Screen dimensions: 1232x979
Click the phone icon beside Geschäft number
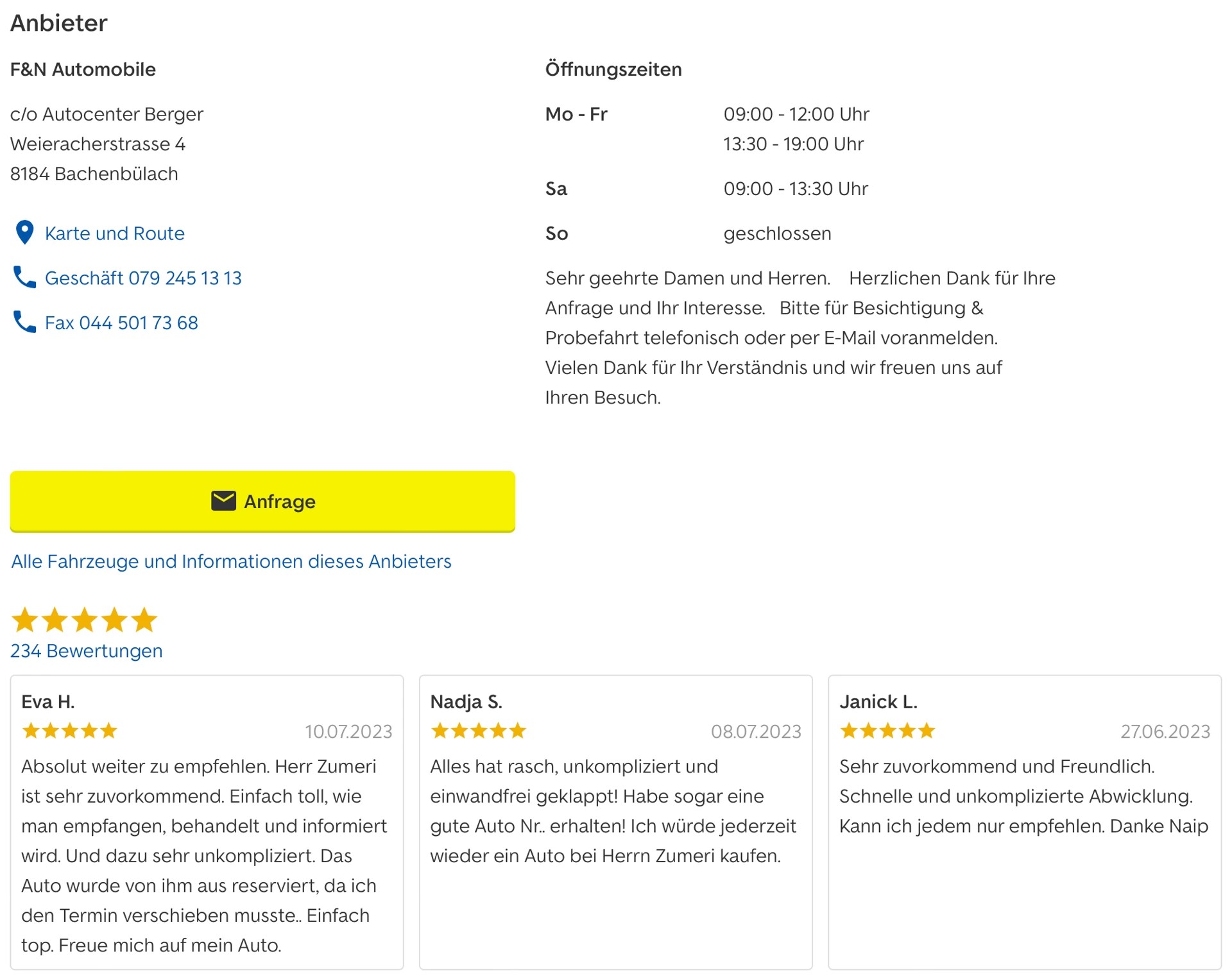(24, 278)
